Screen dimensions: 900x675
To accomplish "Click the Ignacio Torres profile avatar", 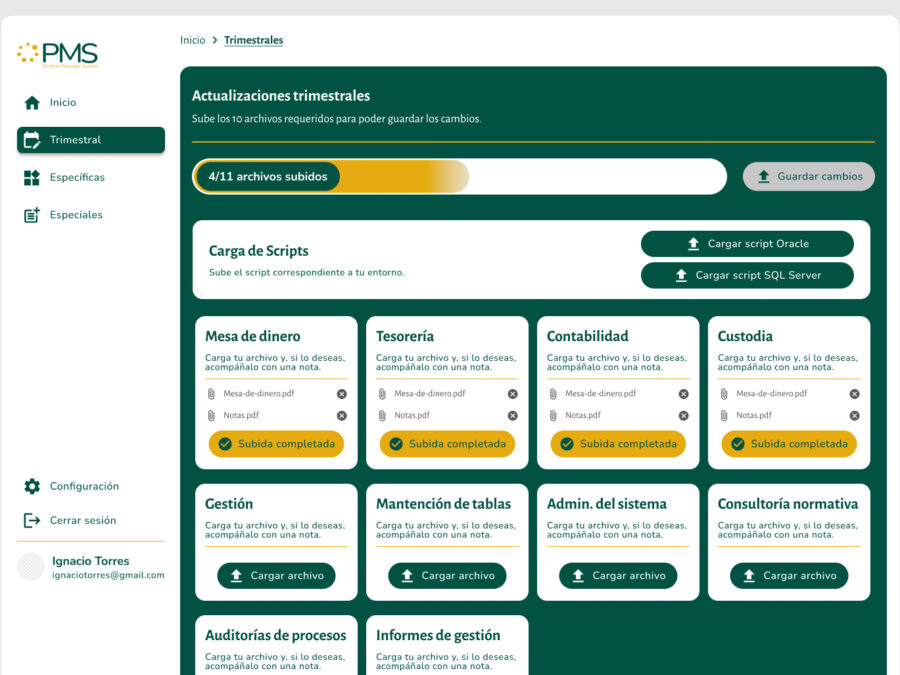I will pyautogui.click(x=30, y=568).
